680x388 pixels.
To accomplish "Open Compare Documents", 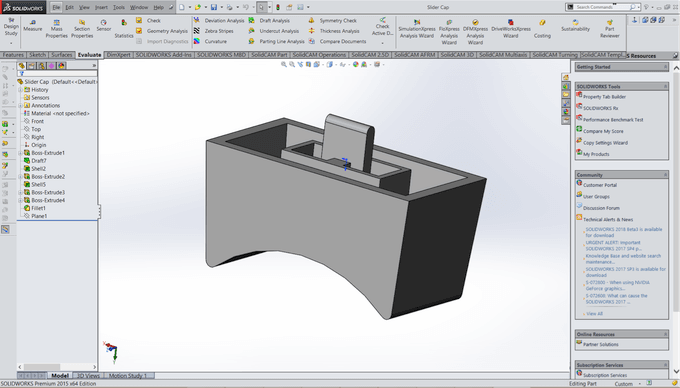I will point(337,41).
